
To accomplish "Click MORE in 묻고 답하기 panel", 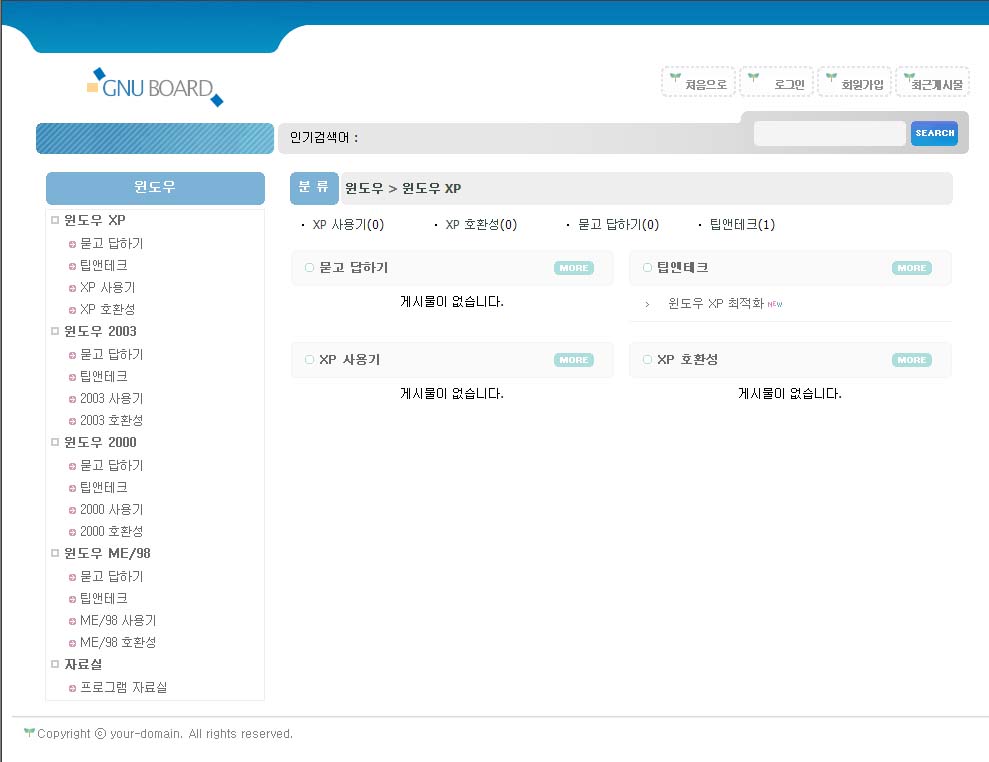I will (x=573, y=268).
